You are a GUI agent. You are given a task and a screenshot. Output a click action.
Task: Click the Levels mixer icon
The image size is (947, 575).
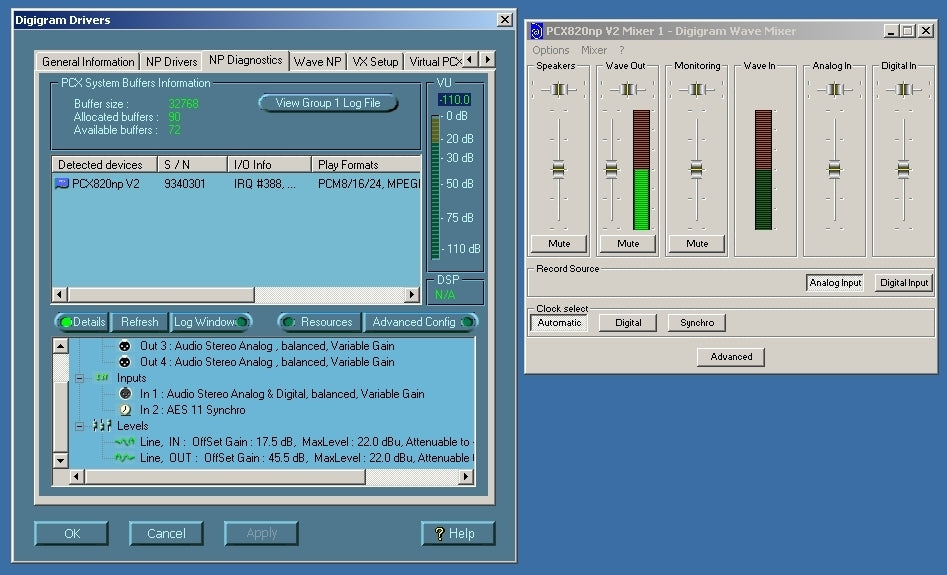click(102, 425)
